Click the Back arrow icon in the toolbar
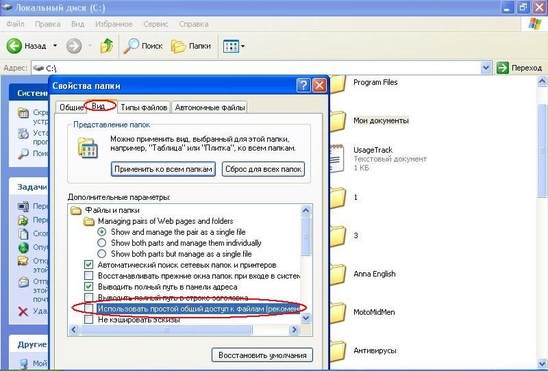Viewport: 548px width, 371px height. click(x=14, y=46)
